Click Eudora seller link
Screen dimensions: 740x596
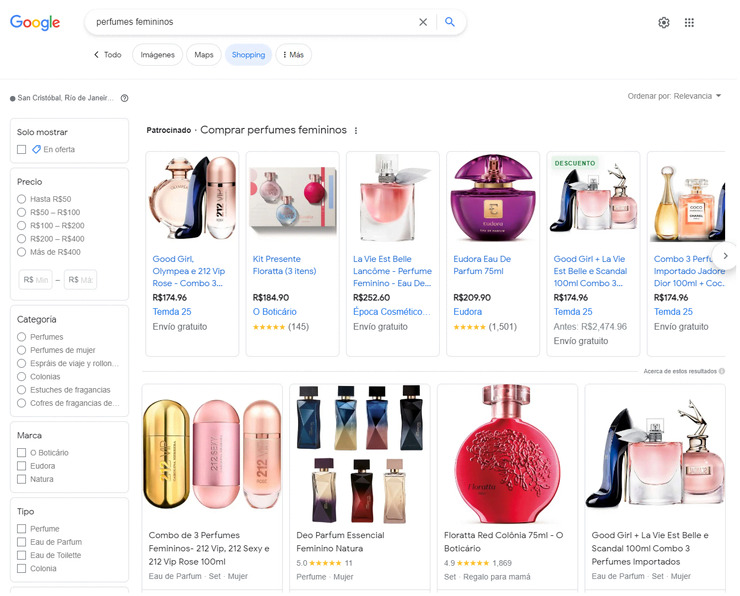click(467, 311)
